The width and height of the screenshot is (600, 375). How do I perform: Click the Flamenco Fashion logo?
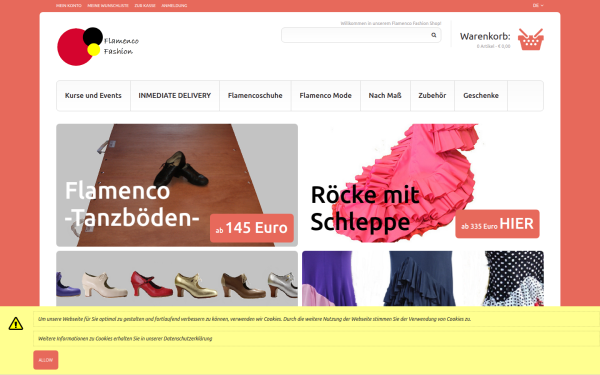pos(98,46)
